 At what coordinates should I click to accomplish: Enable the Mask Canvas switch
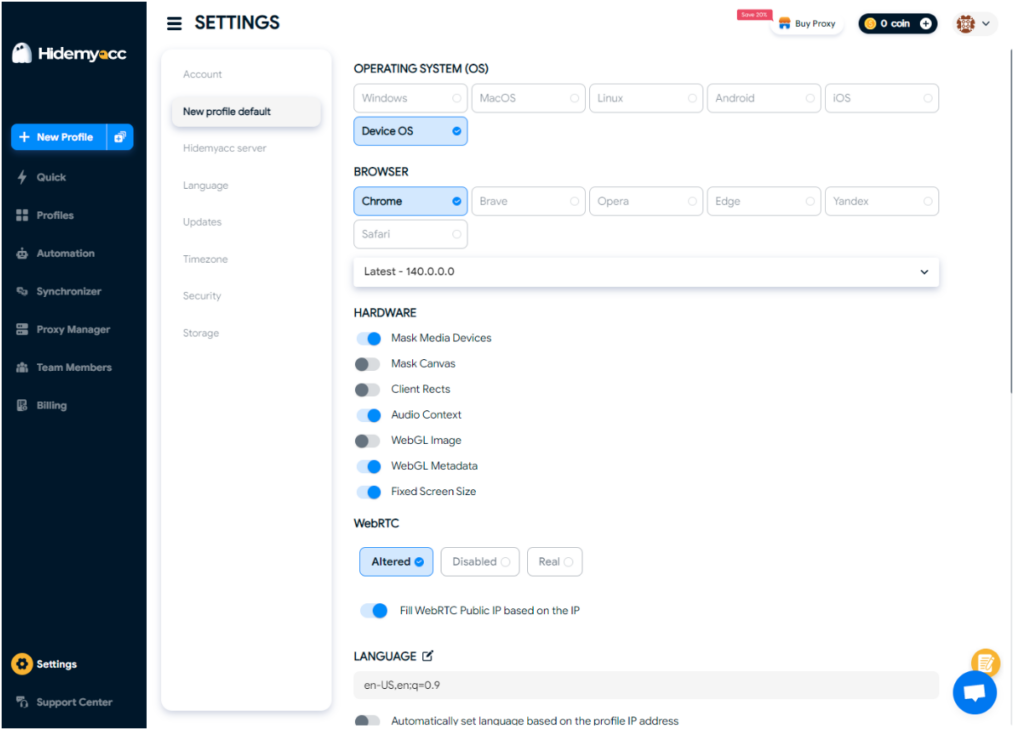pos(368,364)
